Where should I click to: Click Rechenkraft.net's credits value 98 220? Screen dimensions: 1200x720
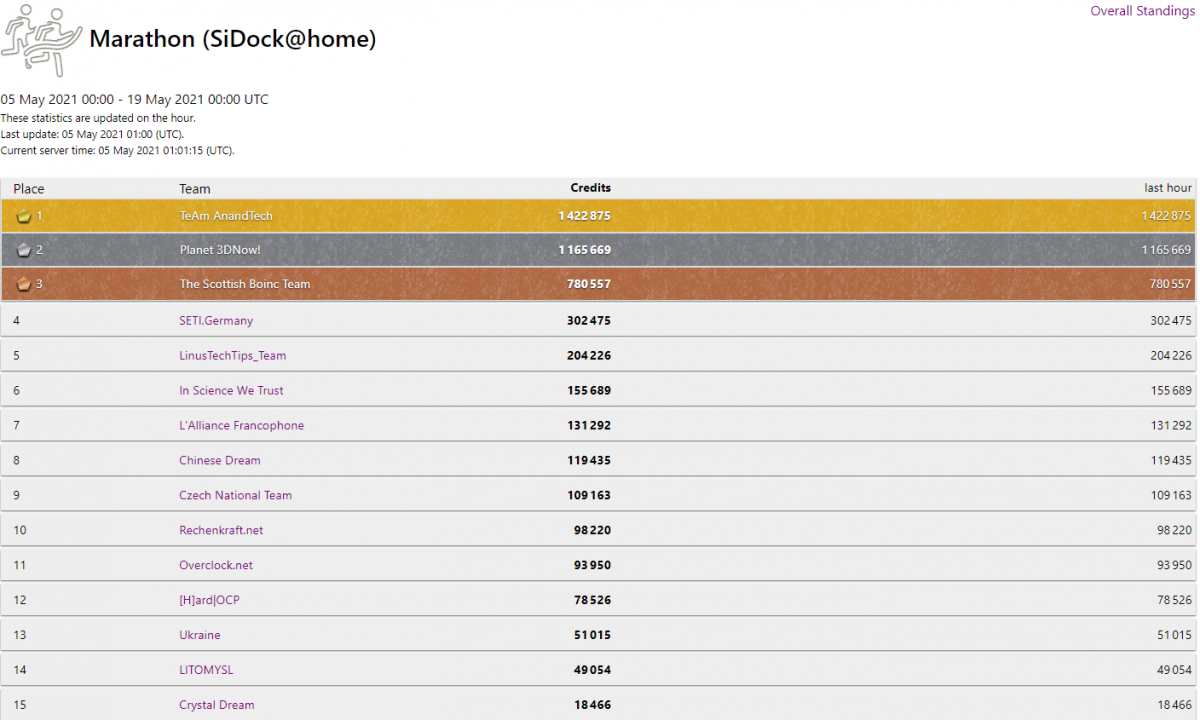[593, 531]
